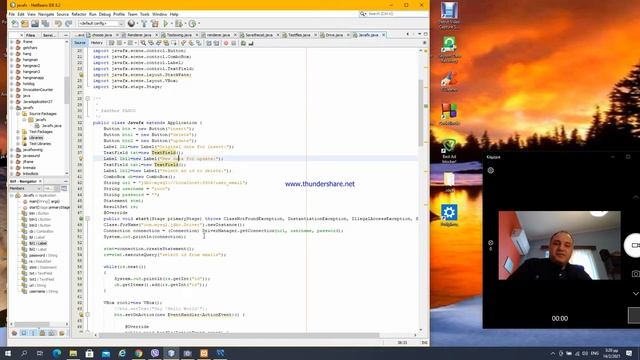Click the editor tab list dropdown arrow
This screenshot has width=640, height=360.
[x=420, y=34]
